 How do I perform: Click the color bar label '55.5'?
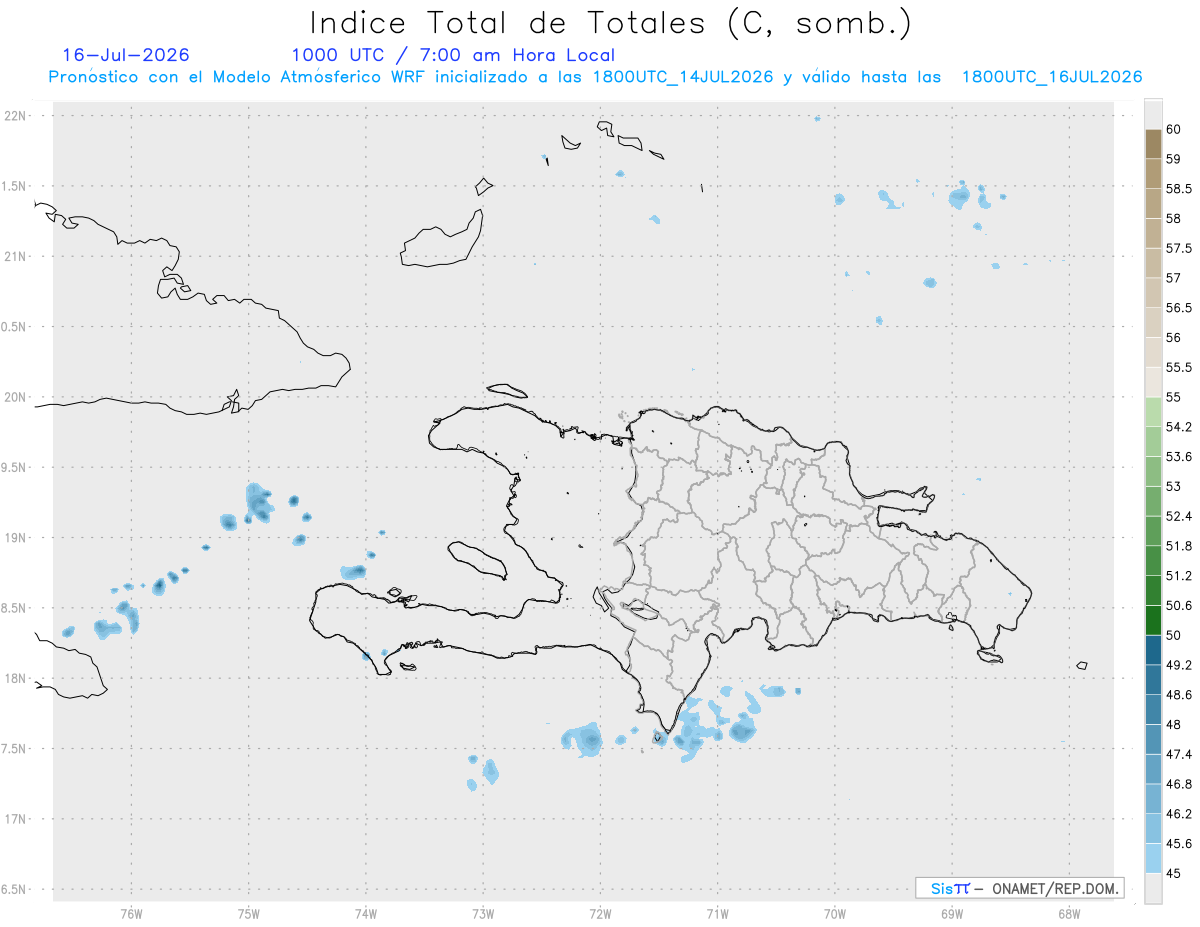(1179, 367)
